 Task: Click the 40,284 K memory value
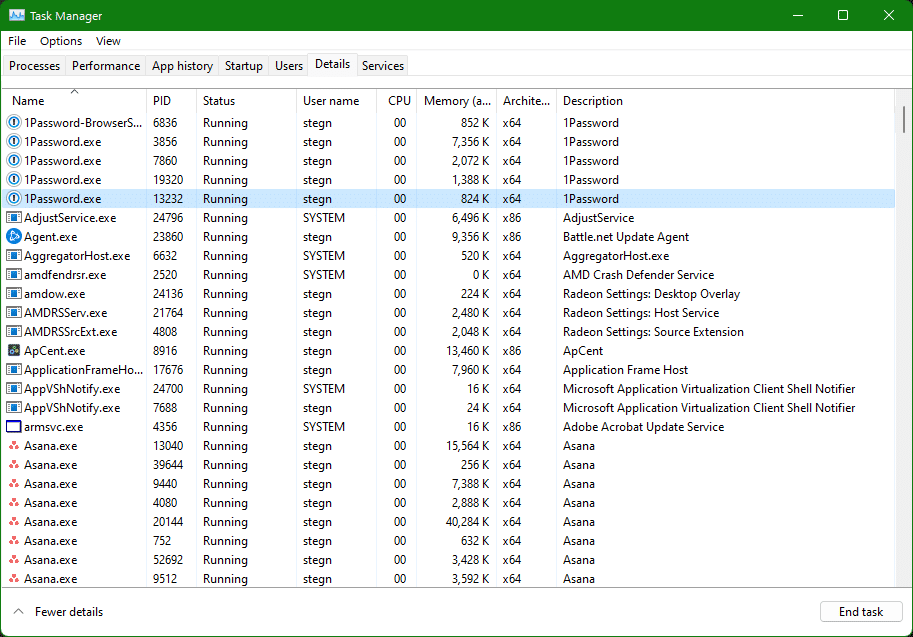click(467, 522)
